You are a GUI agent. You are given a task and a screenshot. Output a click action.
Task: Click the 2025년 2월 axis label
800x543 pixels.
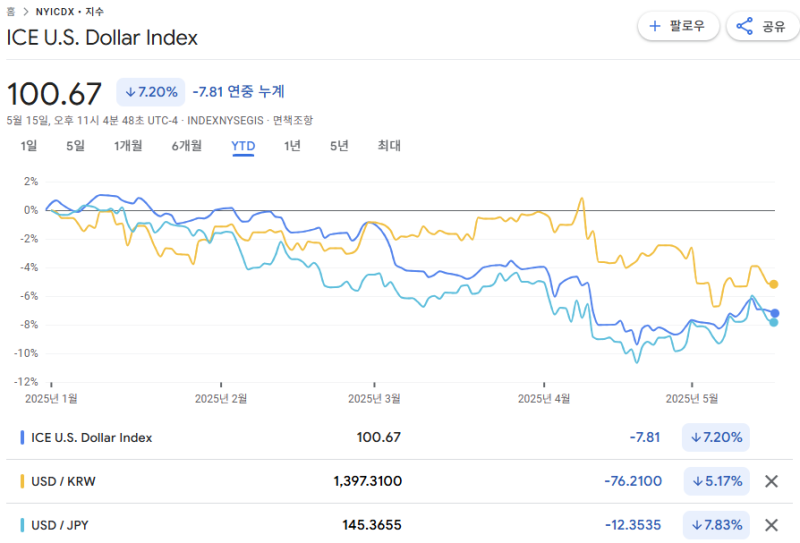click(220, 399)
